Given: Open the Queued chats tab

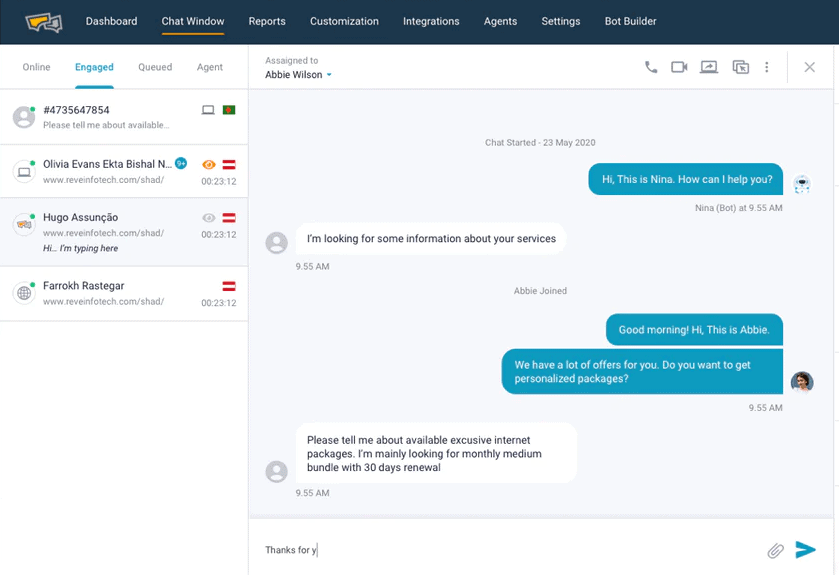Looking at the screenshot, I should click(155, 67).
